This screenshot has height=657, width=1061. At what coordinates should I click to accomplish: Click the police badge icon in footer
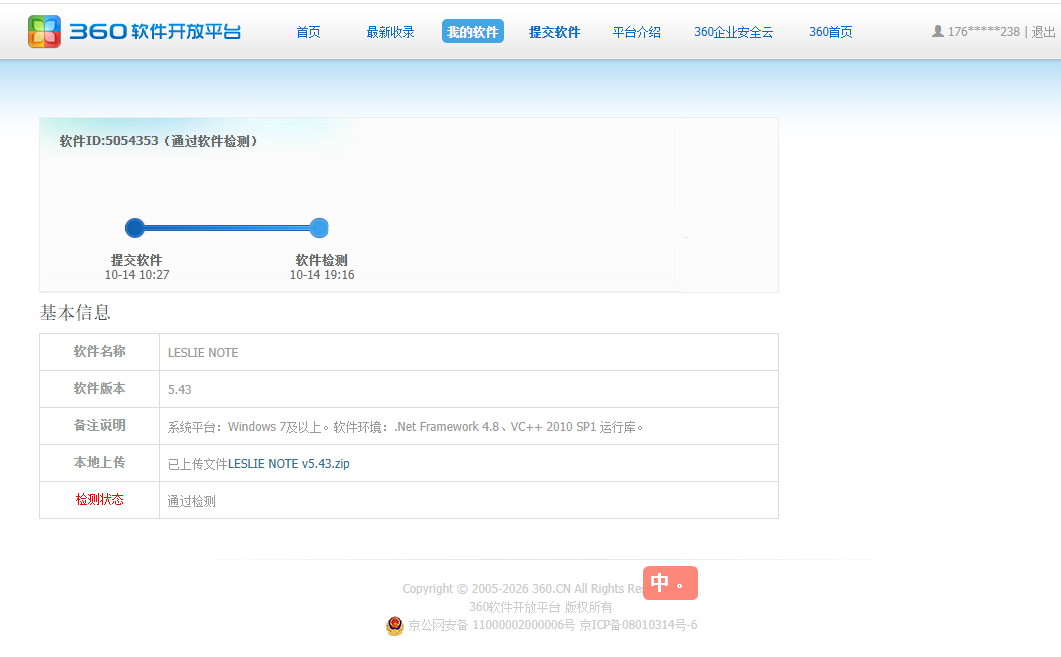click(394, 625)
